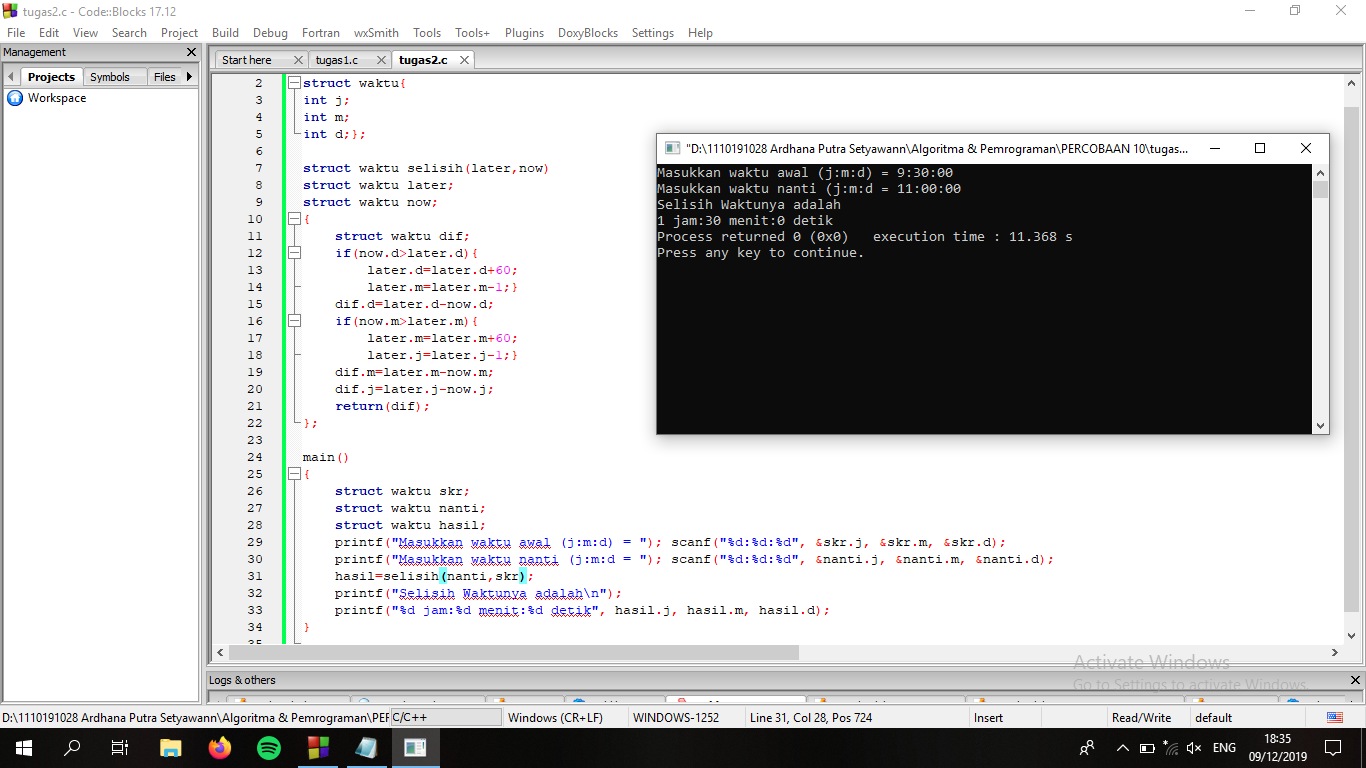Open the Windows notification center icon
This screenshot has width=1366, height=768.
click(1332, 747)
